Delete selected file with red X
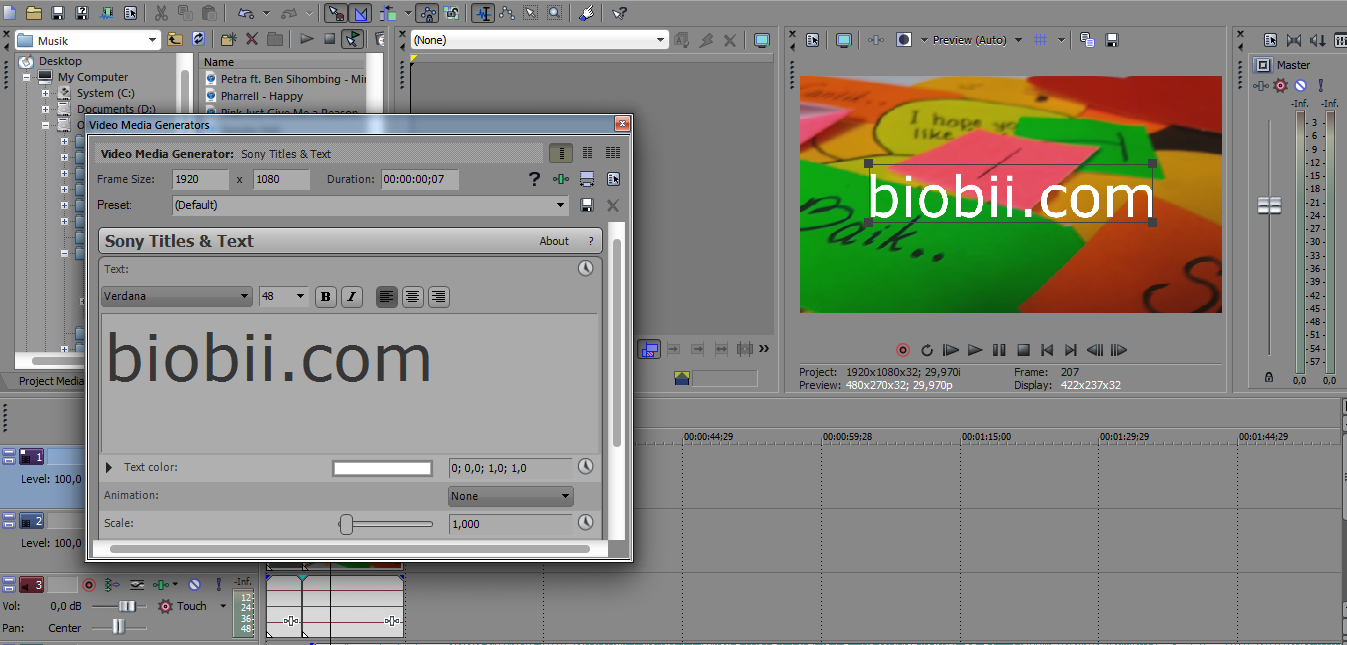This screenshot has width=1347, height=645. 252,40
